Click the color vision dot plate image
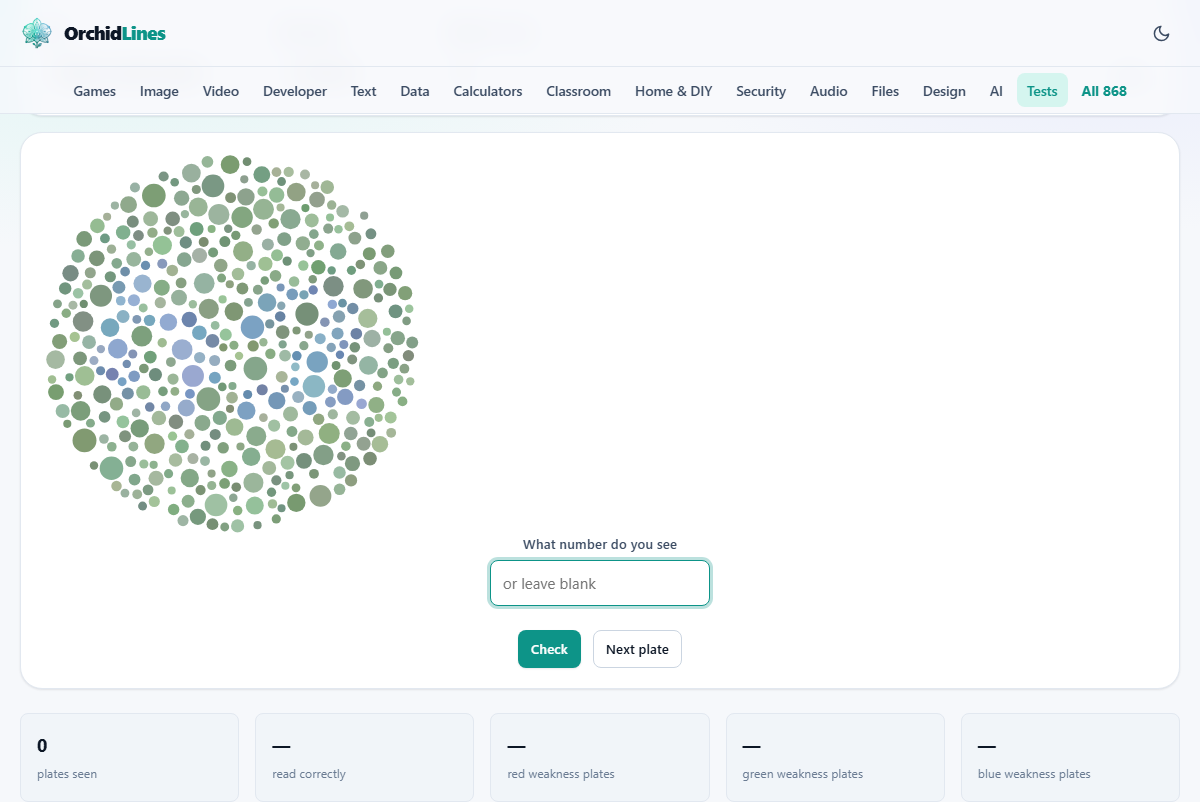The height and width of the screenshot is (802, 1200). tap(231, 343)
